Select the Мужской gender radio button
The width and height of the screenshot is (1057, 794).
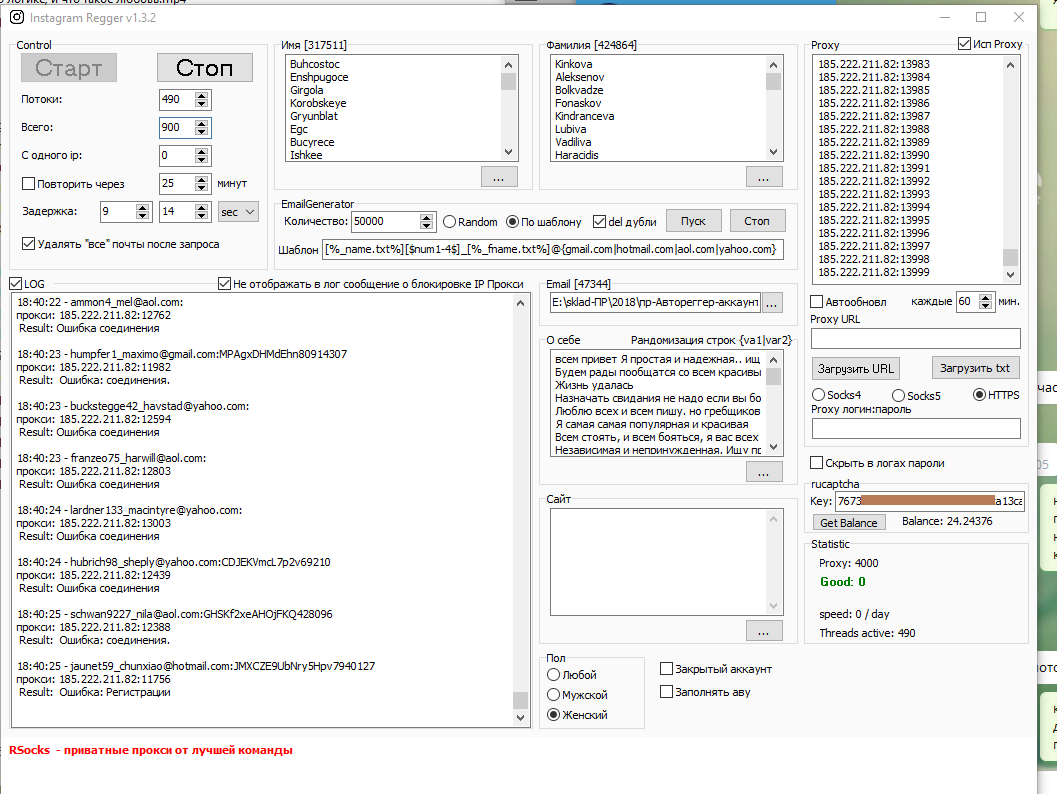point(554,695)
